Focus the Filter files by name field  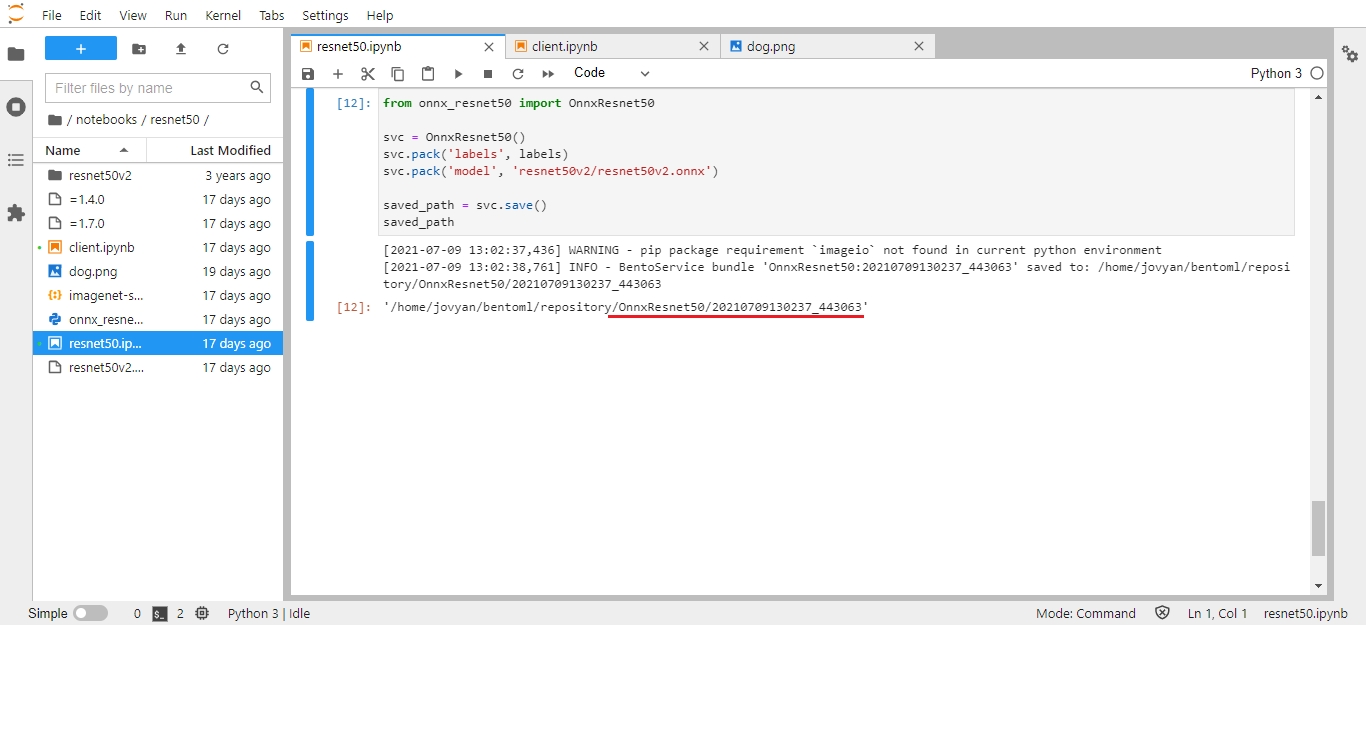click(x=148, y=88)
